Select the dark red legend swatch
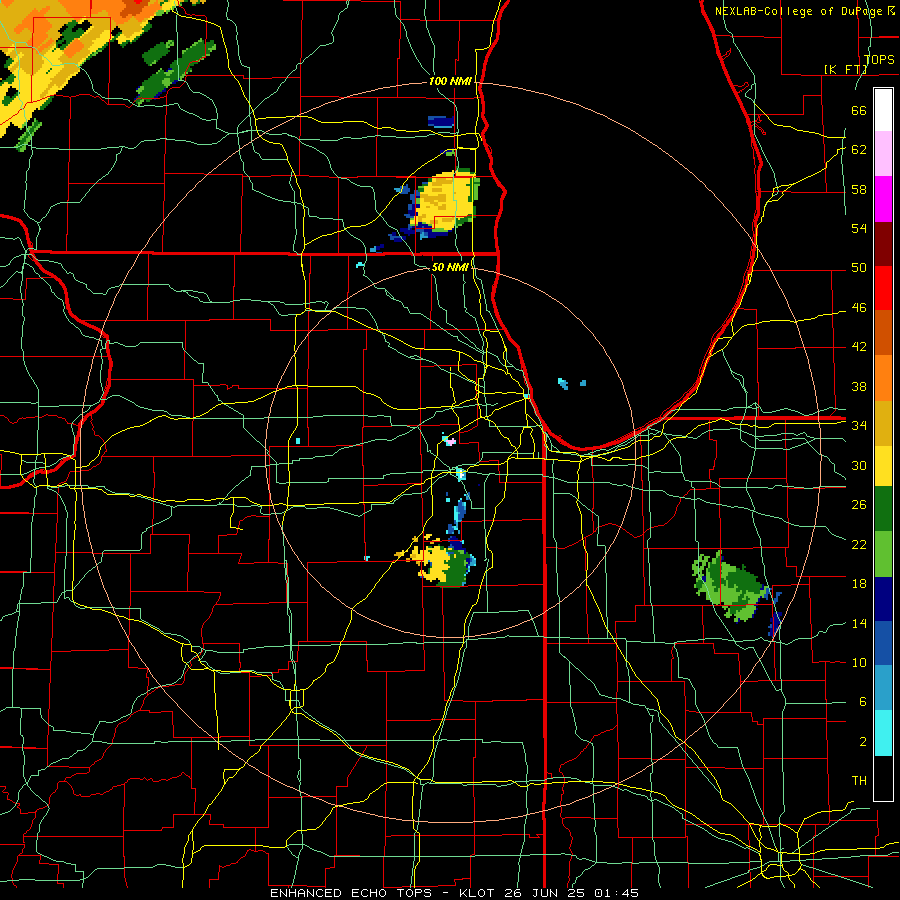This screenshot has height=900, width=900. [x=883, y=244]
